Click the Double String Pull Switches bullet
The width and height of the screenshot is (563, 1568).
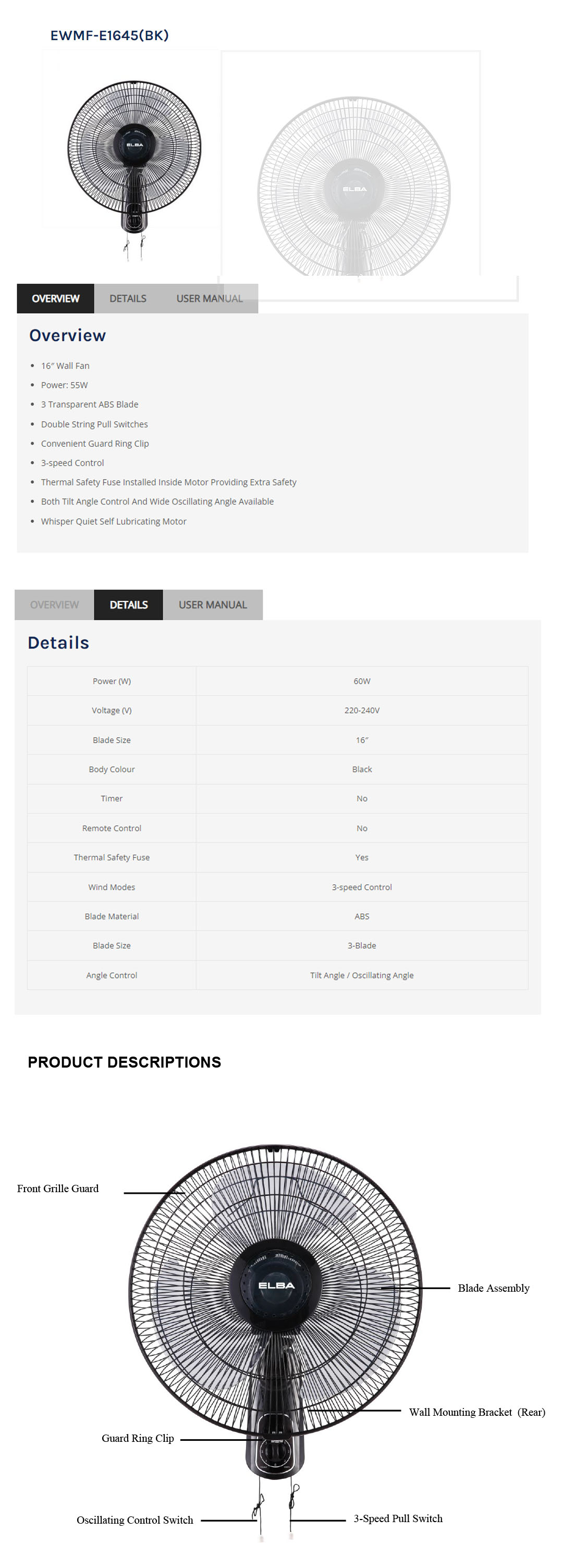94,424
